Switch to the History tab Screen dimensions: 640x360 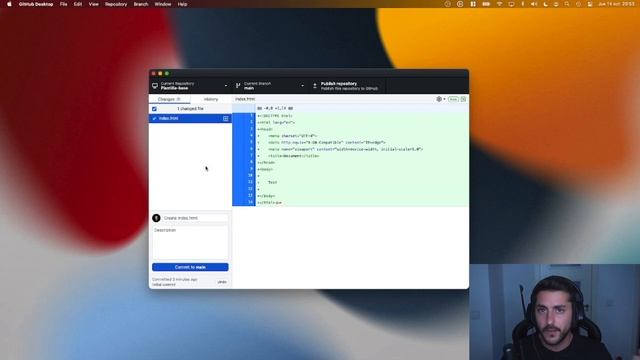coord(211,99)
